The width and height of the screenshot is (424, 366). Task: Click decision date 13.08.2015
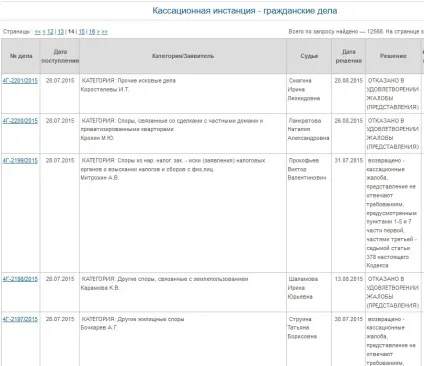click(349, 279)
